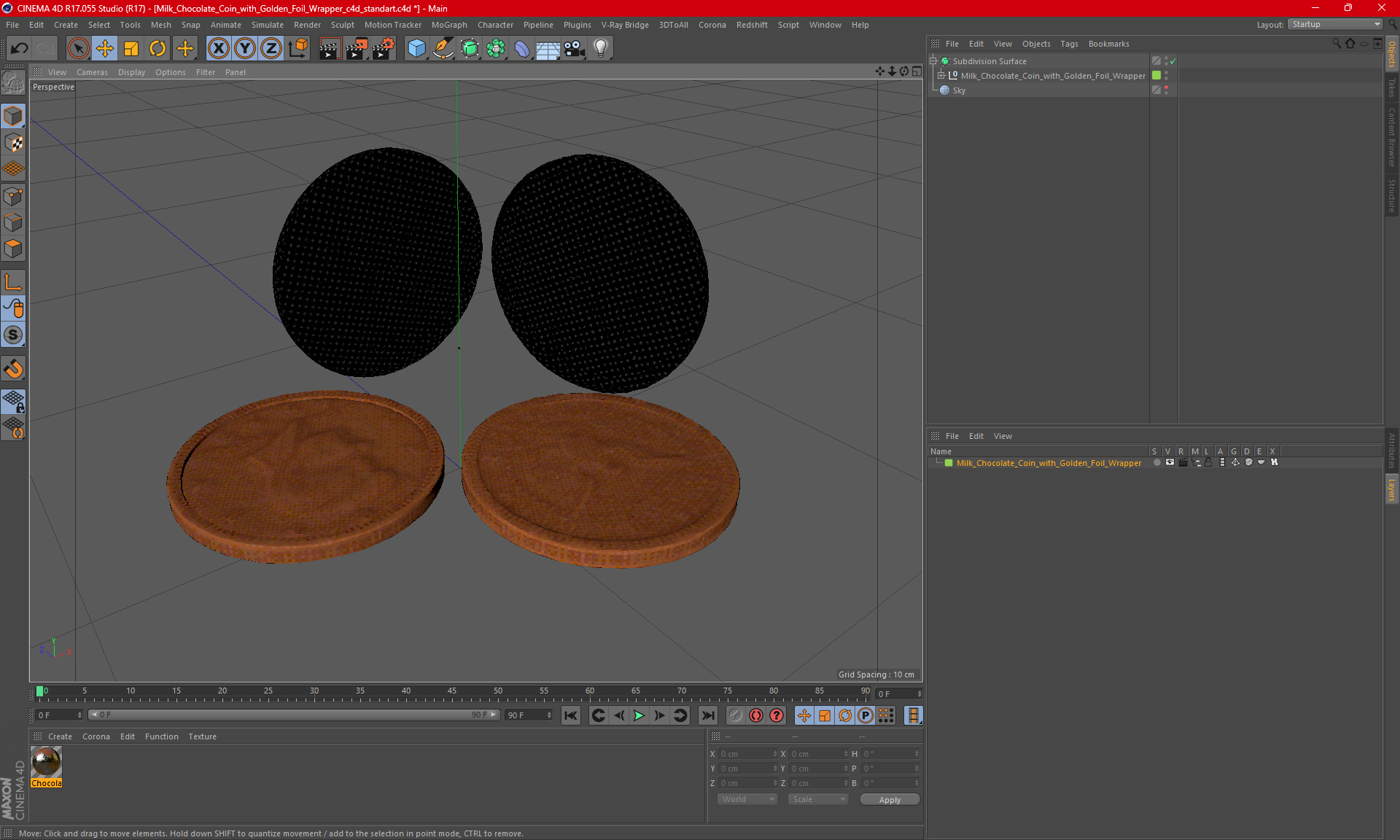Open the viewport Display menu

131,72
